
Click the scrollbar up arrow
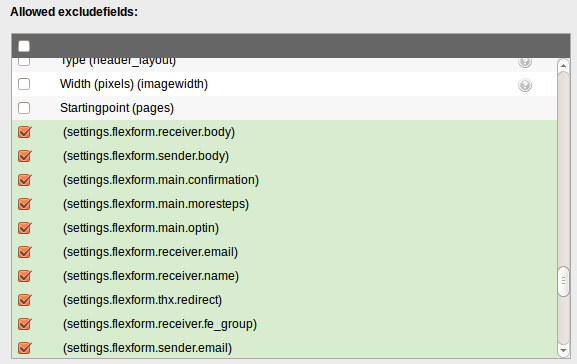click(x=563, y=65)
